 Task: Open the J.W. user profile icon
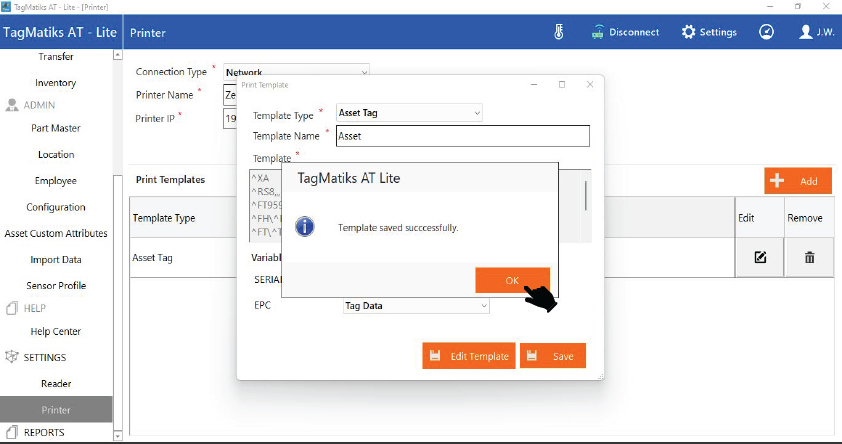806,32
